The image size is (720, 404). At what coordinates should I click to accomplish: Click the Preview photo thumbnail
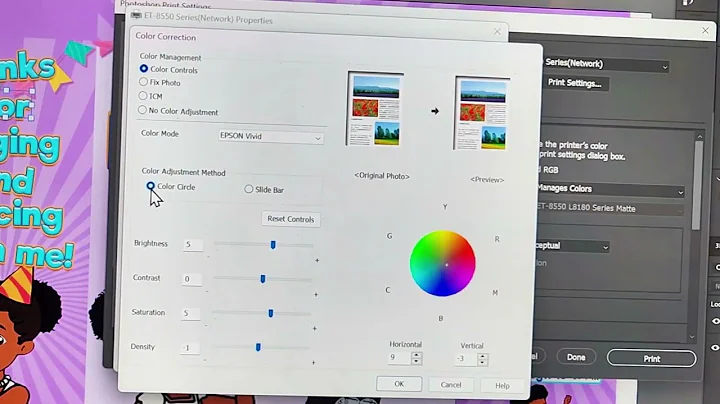[x=483, y=113]
